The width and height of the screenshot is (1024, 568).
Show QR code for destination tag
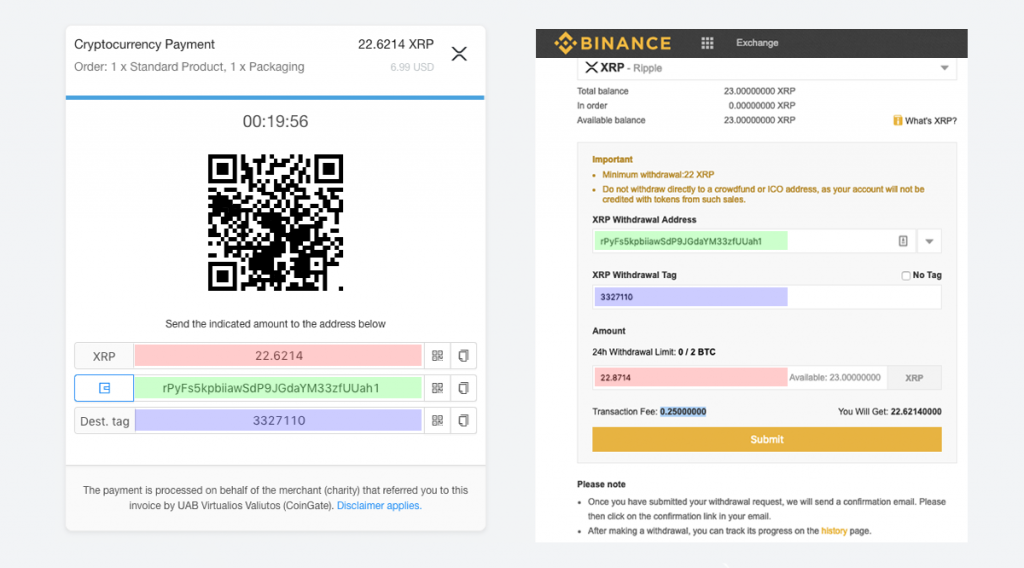438,420
